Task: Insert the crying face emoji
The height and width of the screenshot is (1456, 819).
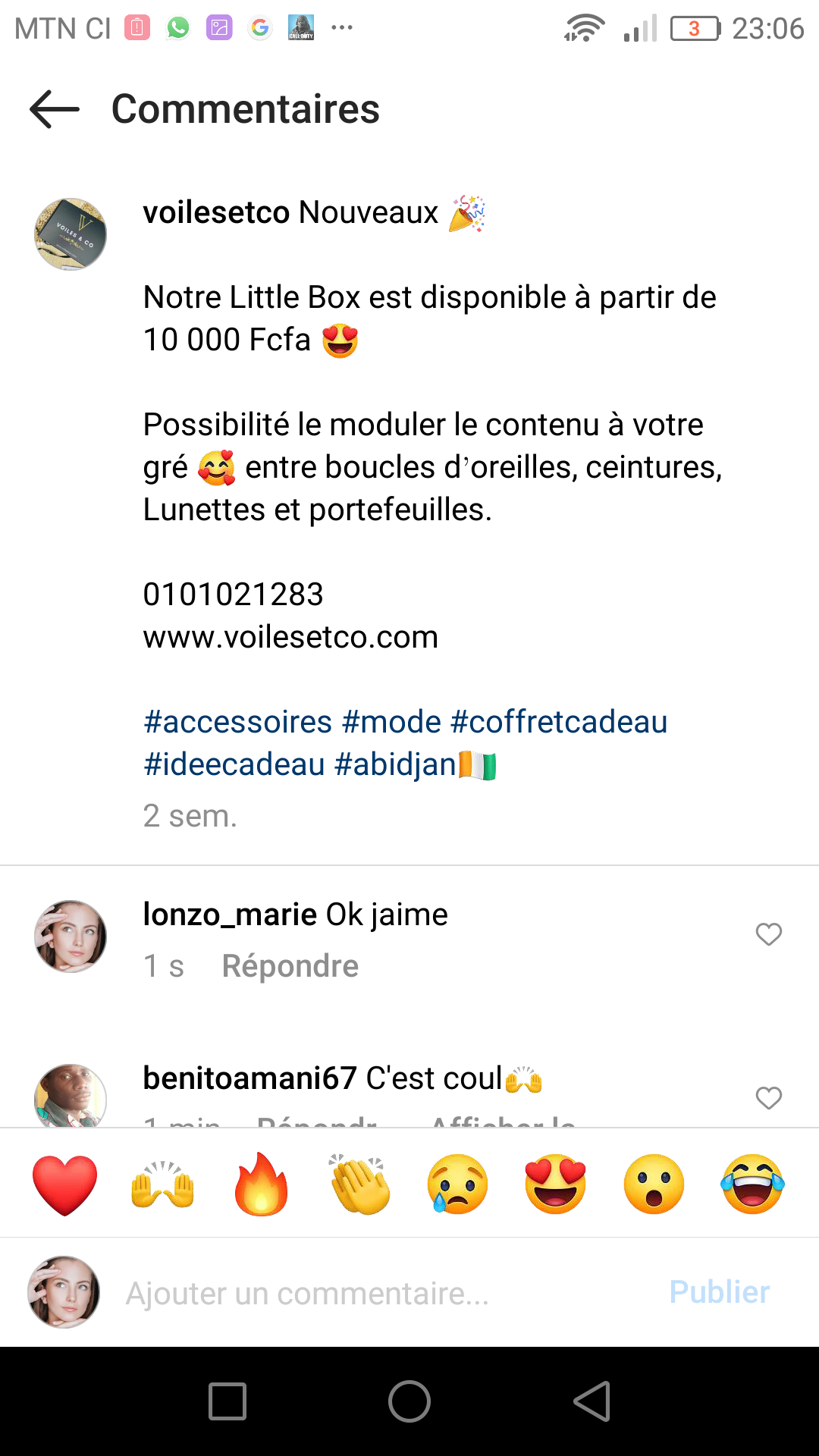Action: pyautogui.click(x=457, y=1185)
